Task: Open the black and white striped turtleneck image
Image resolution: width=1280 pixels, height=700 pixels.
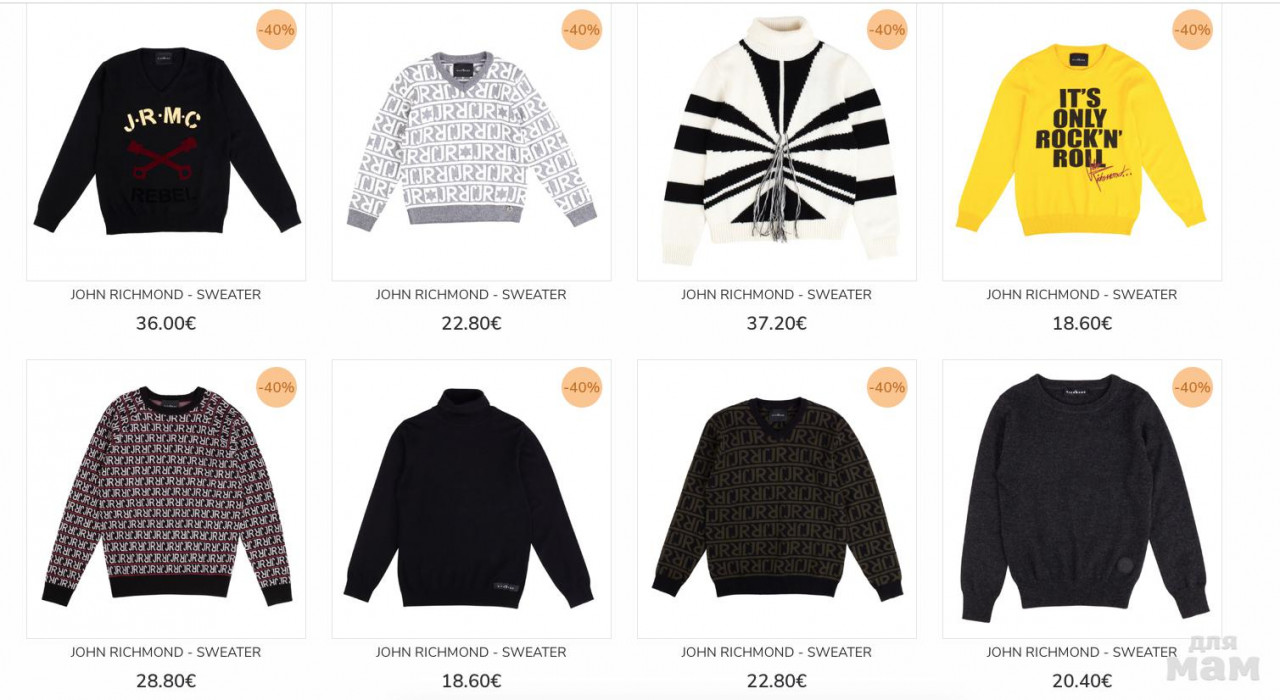Action: 777,141
